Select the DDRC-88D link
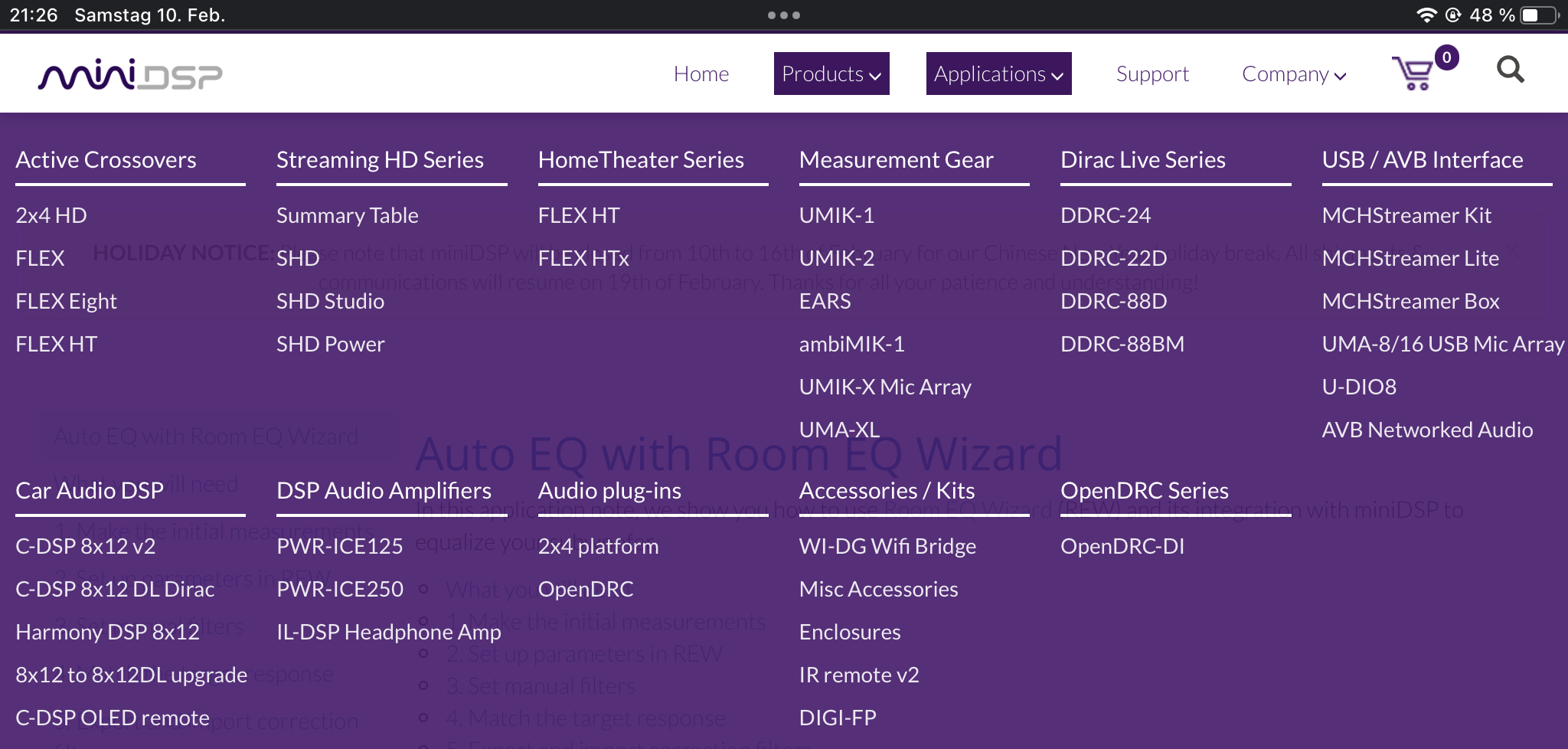 [1113, 301]
